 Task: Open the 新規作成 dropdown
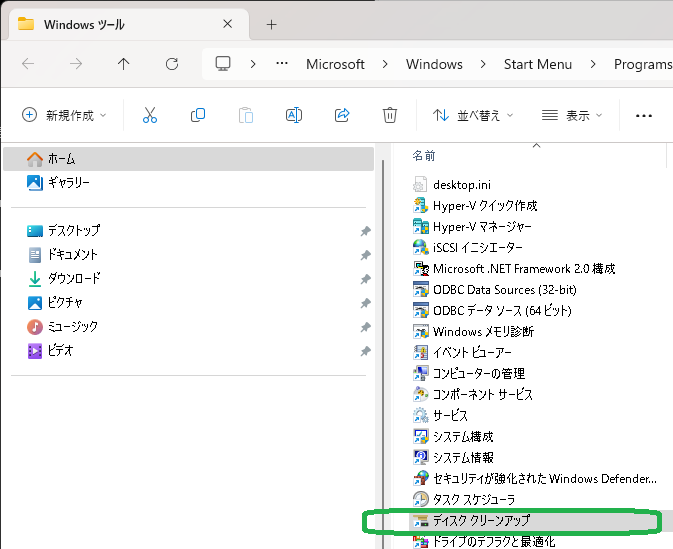(x=64, y=115)
